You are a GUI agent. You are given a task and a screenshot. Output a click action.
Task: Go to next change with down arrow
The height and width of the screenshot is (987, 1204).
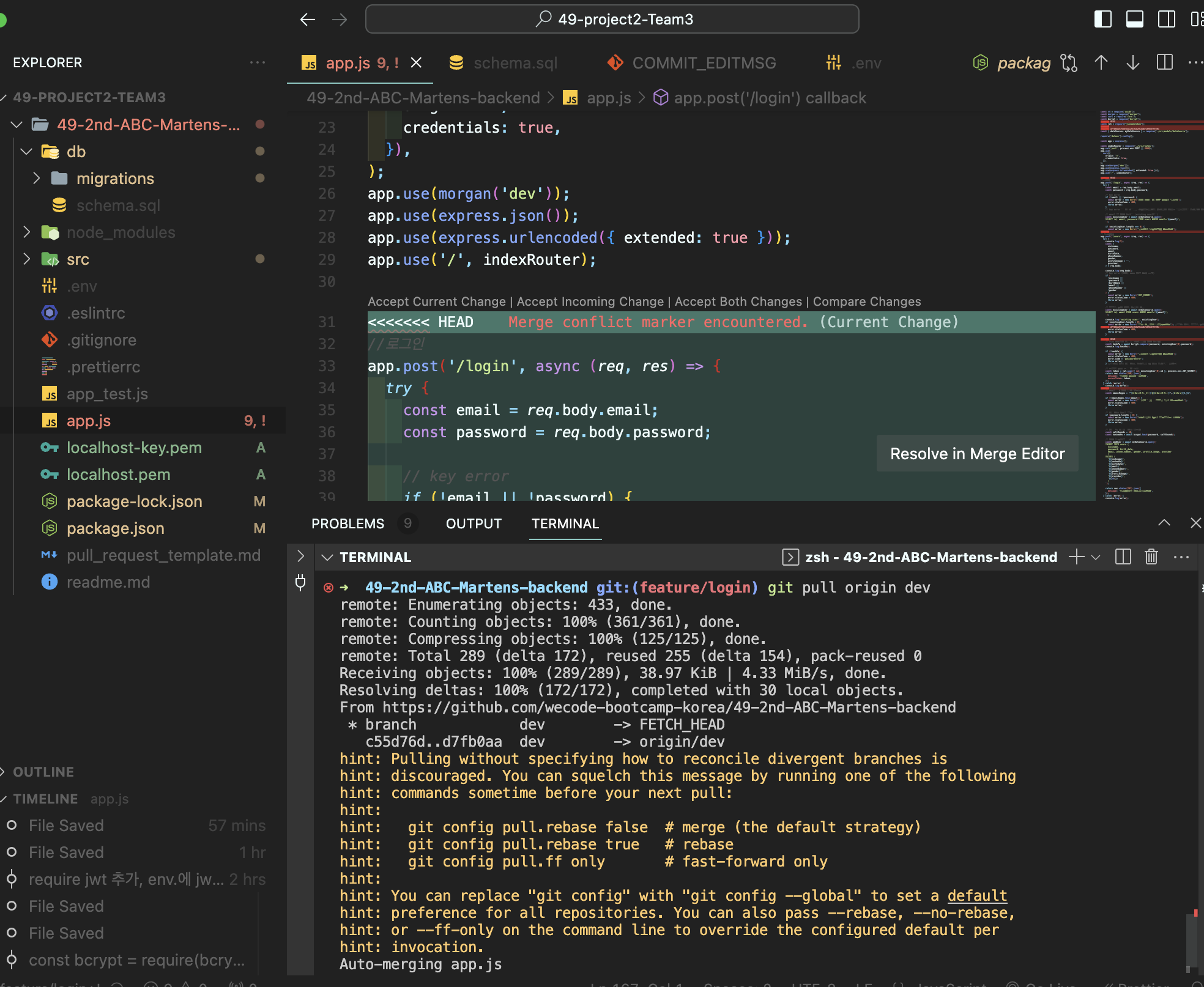[x=1133, y=63]
